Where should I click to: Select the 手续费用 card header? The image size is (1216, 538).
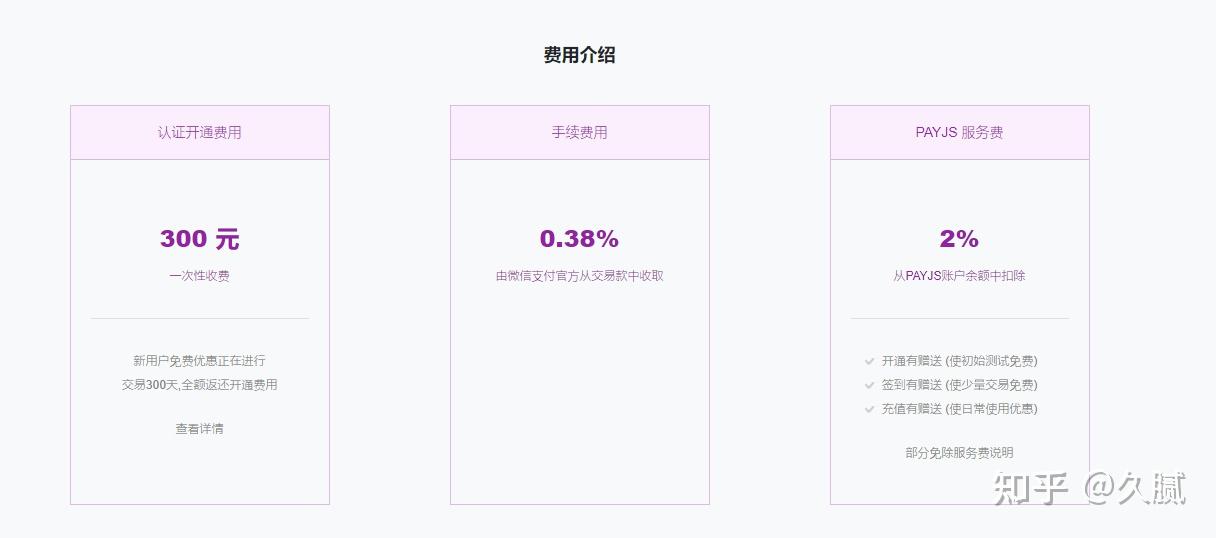coord(580,132)
